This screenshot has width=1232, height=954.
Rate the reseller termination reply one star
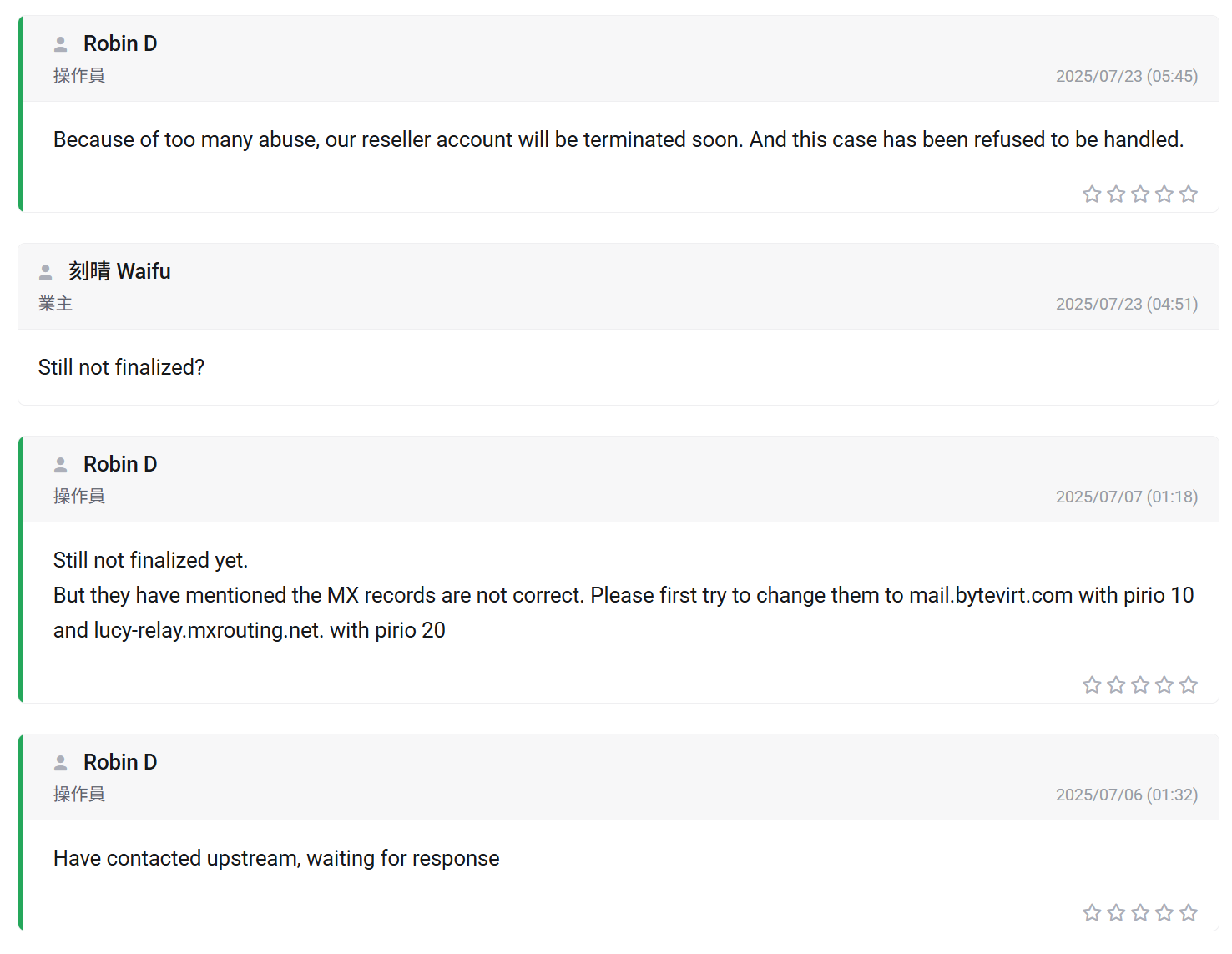point(1092,194)
